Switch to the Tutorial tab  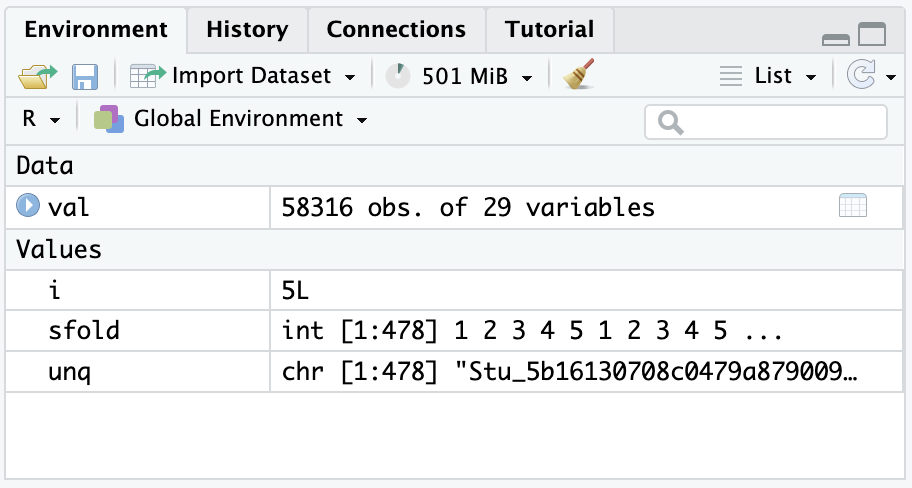tap(549, 30)
